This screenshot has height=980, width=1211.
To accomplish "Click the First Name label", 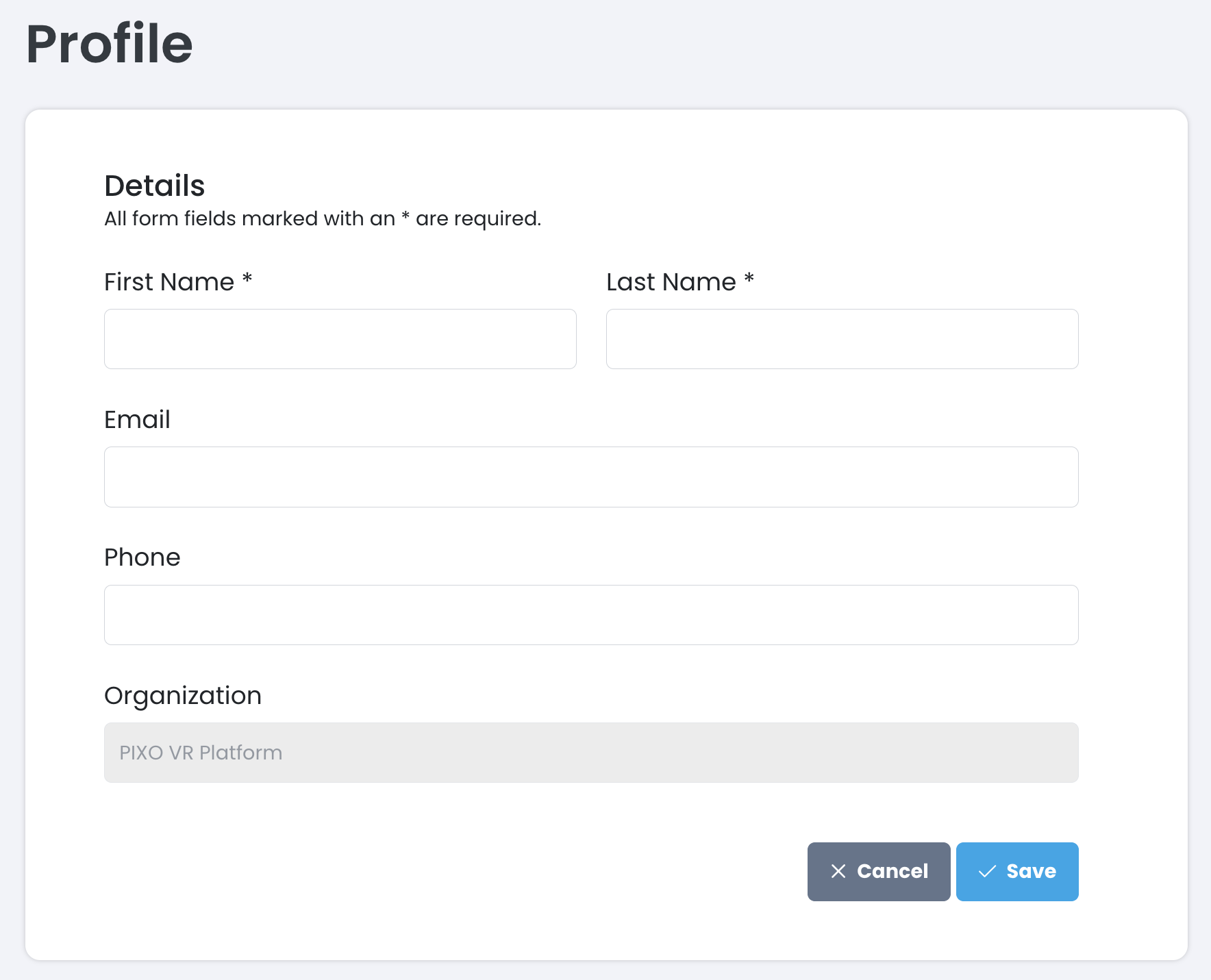I will click(x=169, y=282).
